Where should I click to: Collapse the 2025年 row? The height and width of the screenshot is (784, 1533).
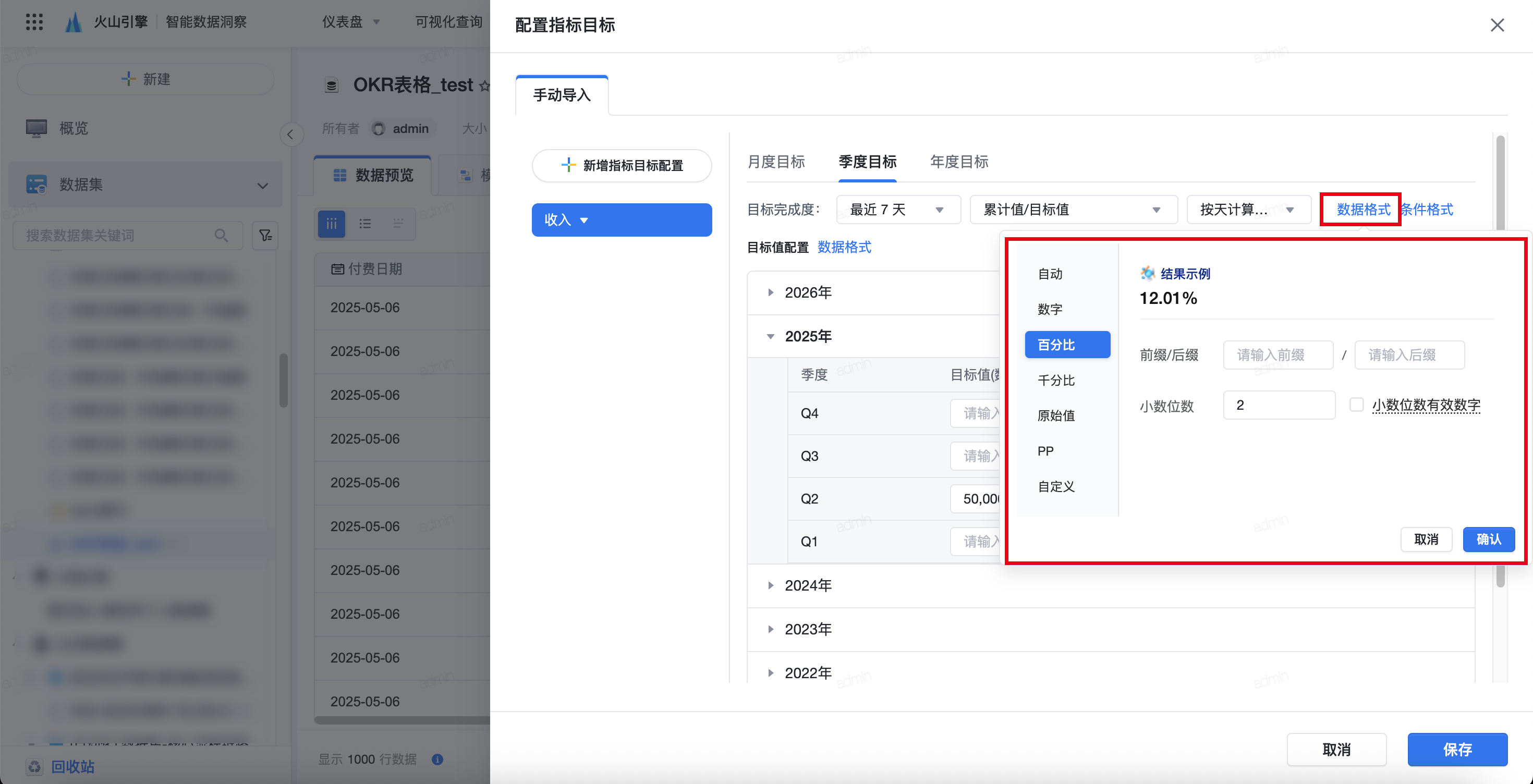coord(771,337)
